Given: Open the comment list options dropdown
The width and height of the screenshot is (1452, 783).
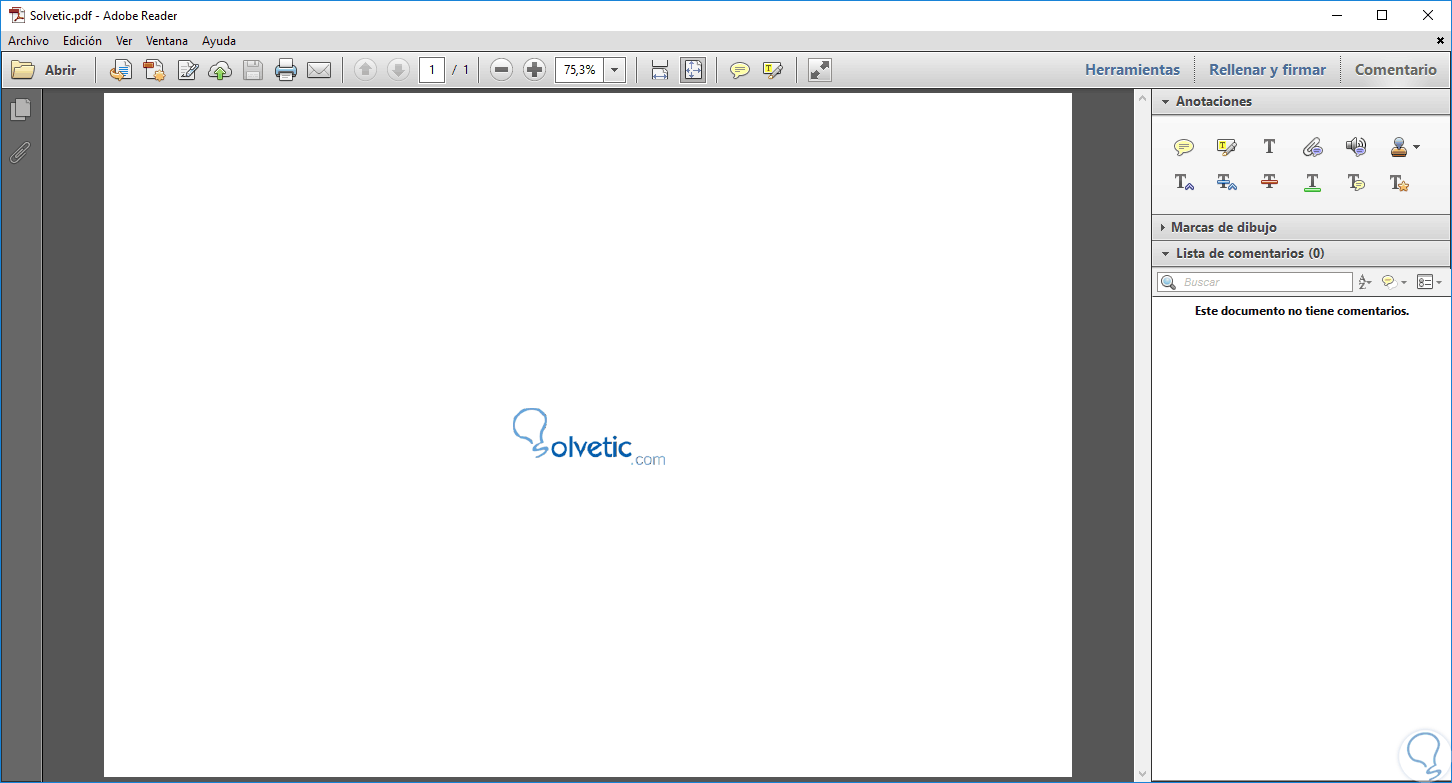Looking at the screenshot, I should [1429, 282].
